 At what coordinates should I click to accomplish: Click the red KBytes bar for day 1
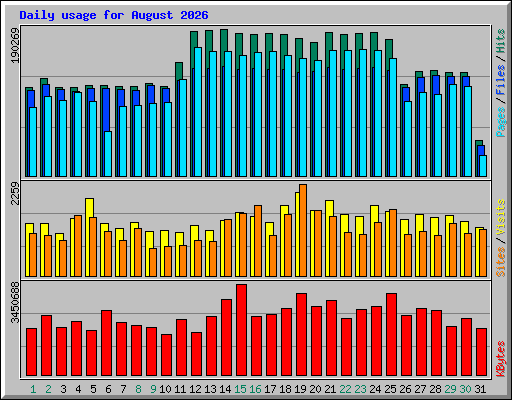[32, 352]
